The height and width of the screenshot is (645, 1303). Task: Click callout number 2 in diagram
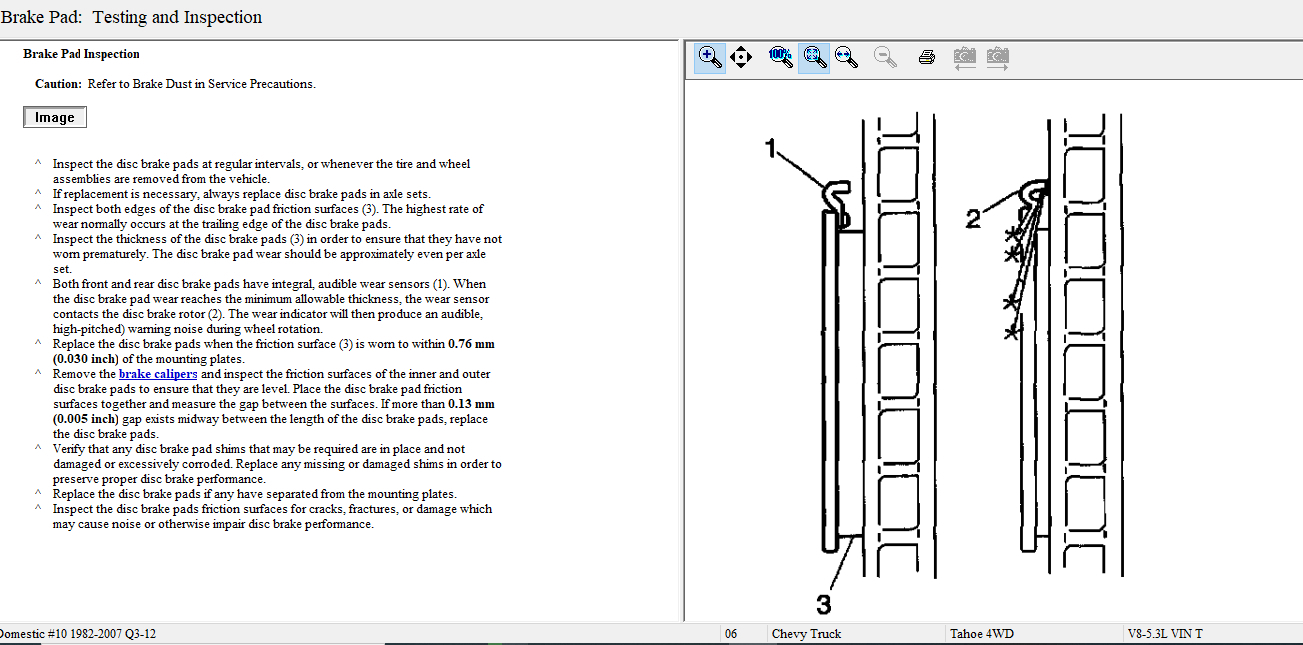[x=973, y=219]
